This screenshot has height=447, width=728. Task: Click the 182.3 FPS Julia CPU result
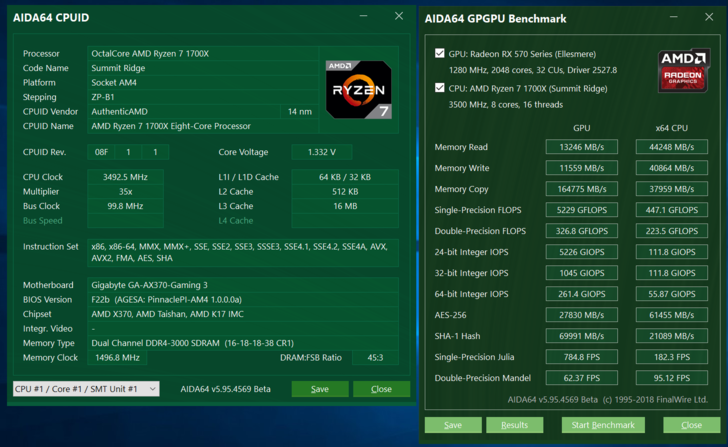pyautogui.click(x=672, y=357)
